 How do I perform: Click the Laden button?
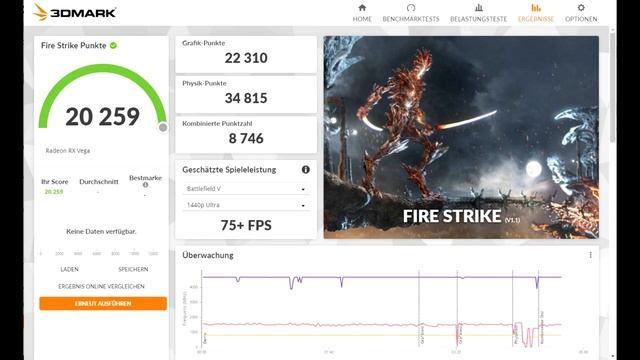point(69,269)
